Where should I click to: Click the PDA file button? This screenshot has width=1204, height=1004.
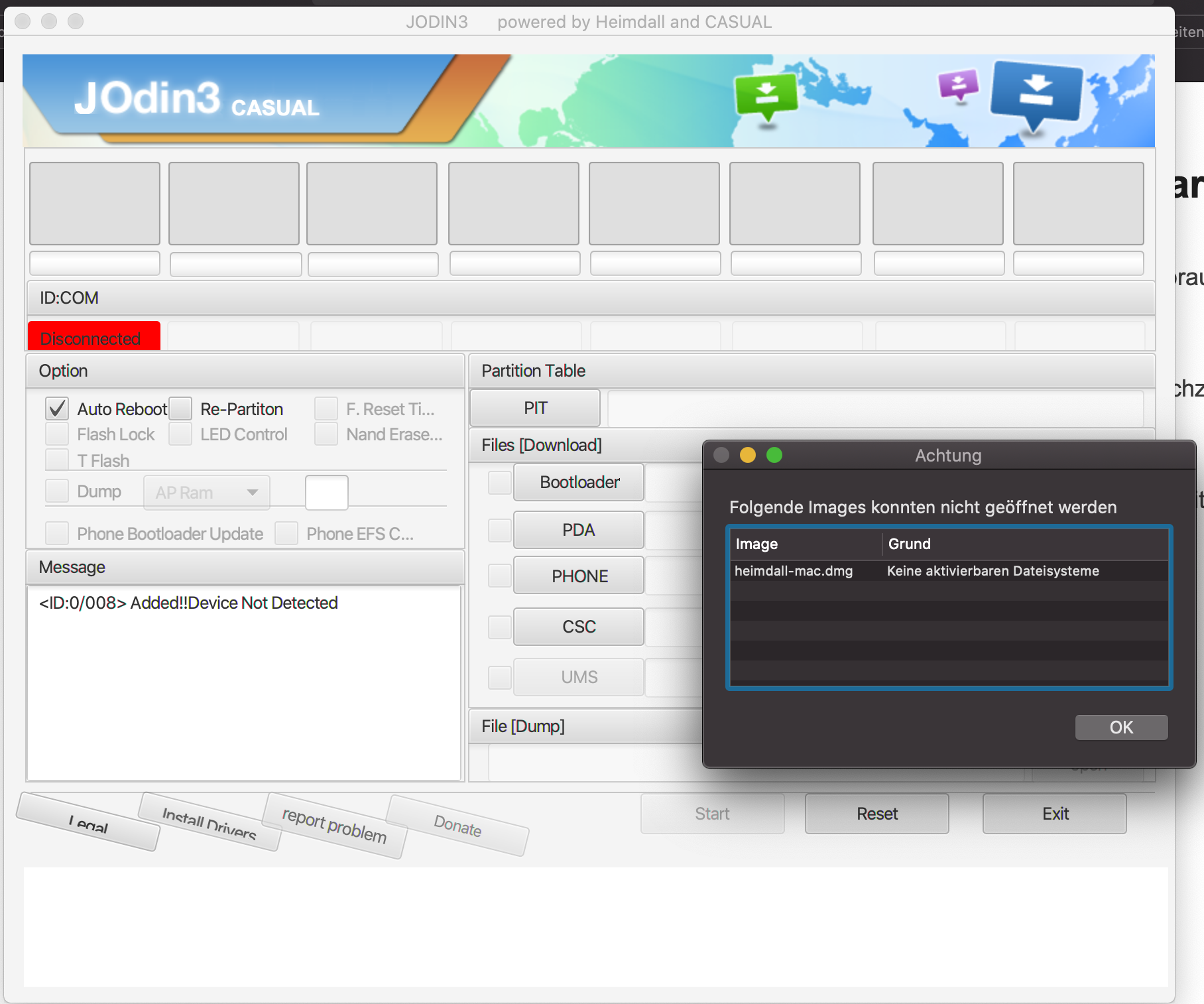coord(579,530)
